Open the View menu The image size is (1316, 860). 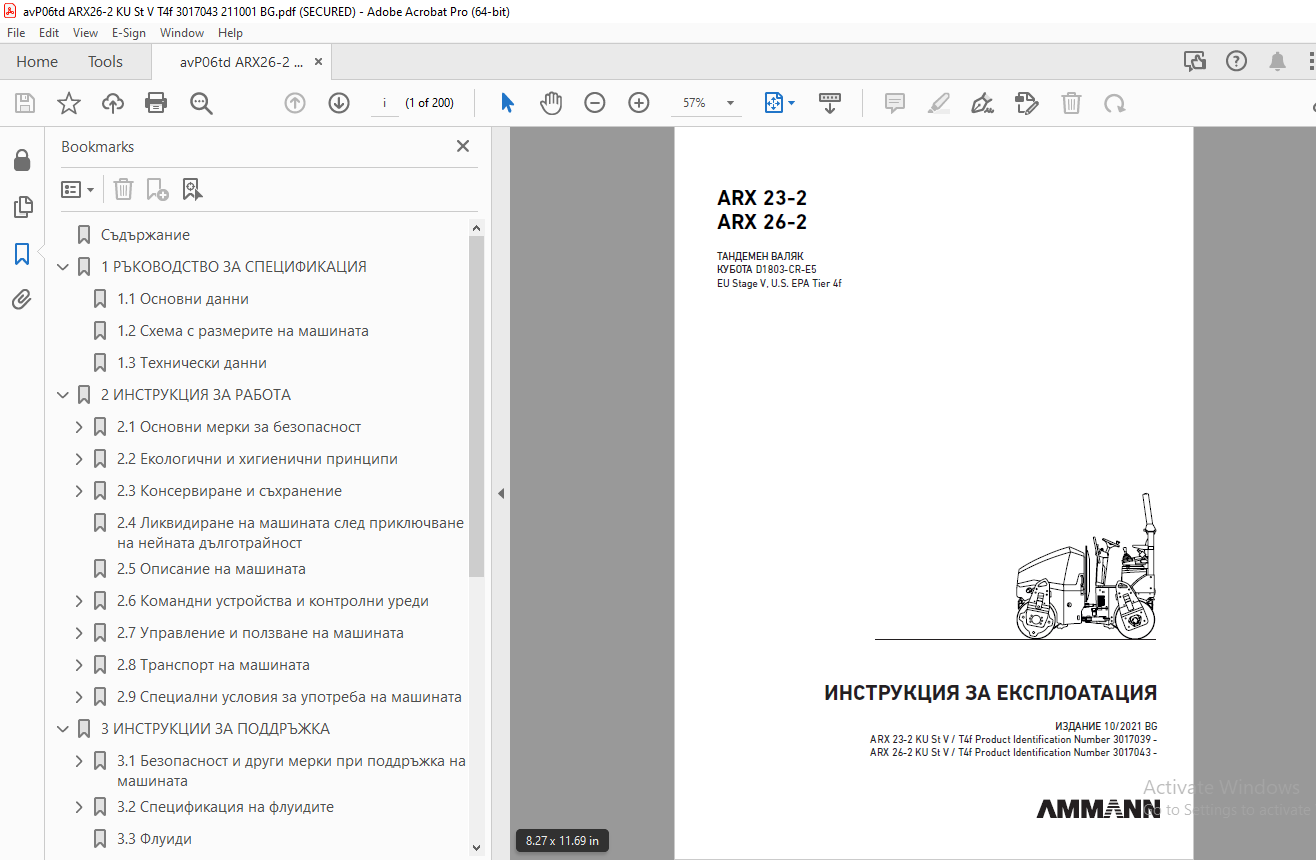(x=85, y=33)
